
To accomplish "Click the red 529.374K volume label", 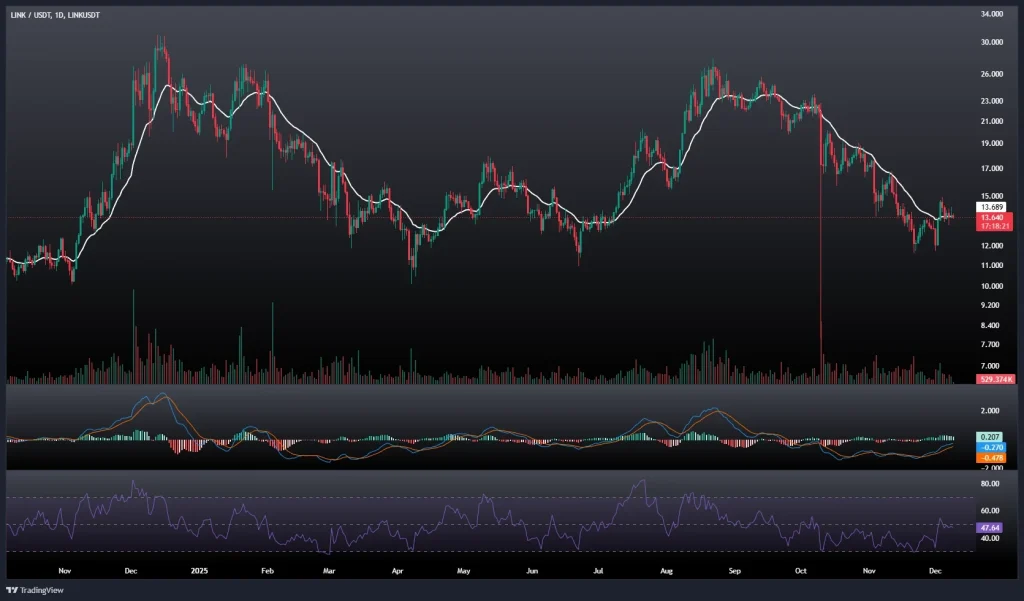I will click(996, 379).
